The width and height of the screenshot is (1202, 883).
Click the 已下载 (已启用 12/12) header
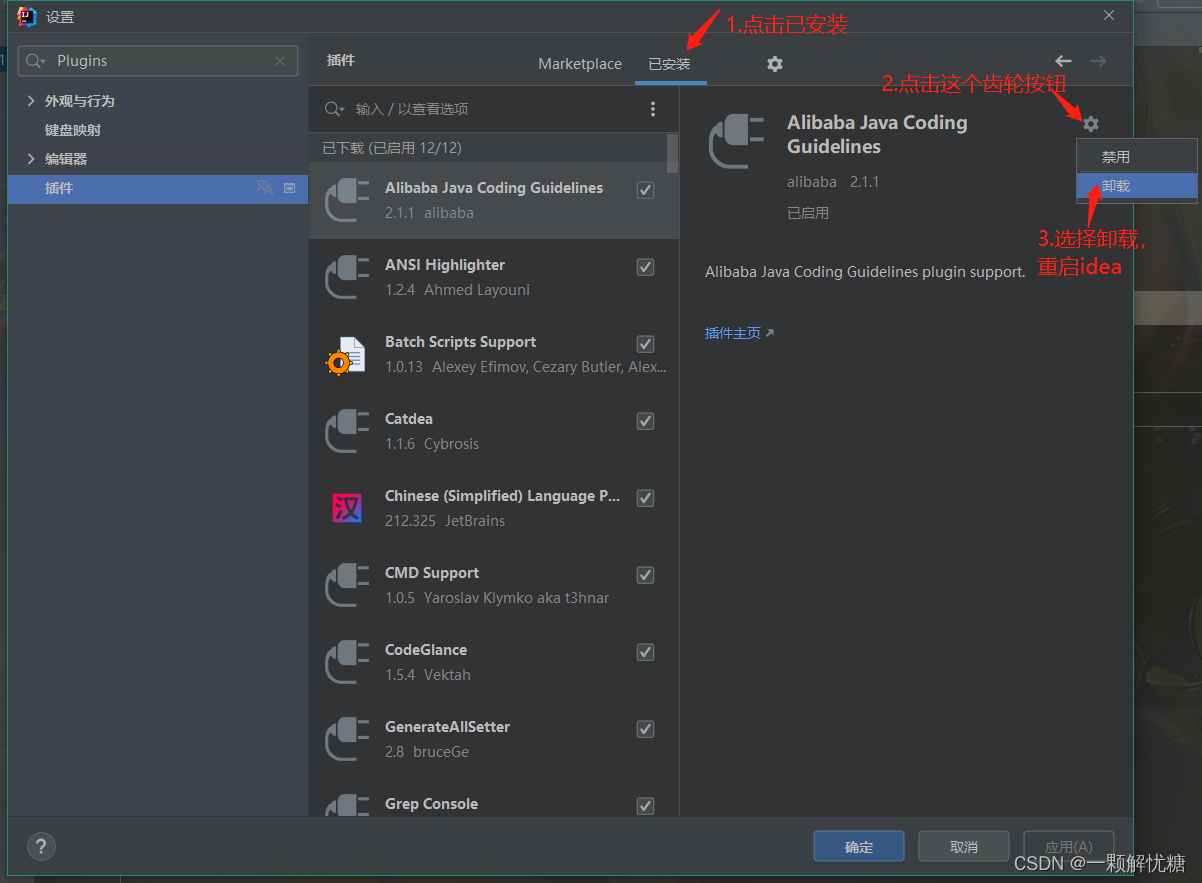pyautogui.click(x=392, y=148)
